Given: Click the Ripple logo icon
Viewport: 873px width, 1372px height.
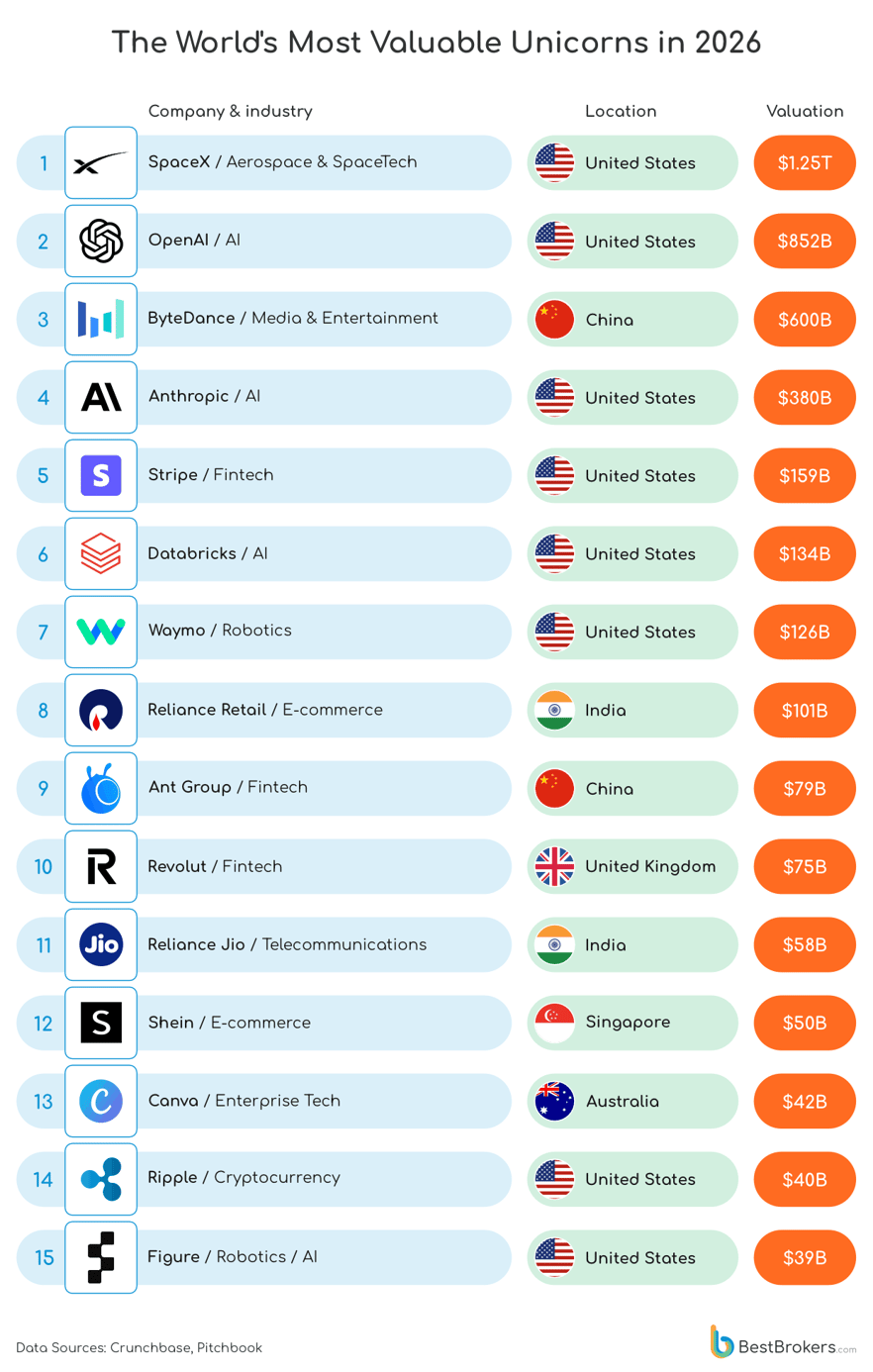Looking at the screenshot, I should (101, 1179).
